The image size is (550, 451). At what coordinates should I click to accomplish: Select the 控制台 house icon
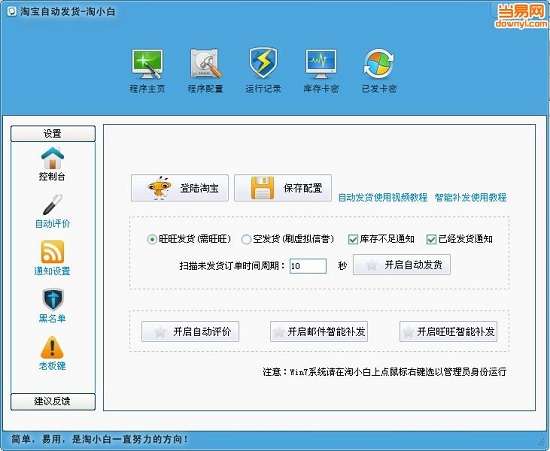pos(52,158)
